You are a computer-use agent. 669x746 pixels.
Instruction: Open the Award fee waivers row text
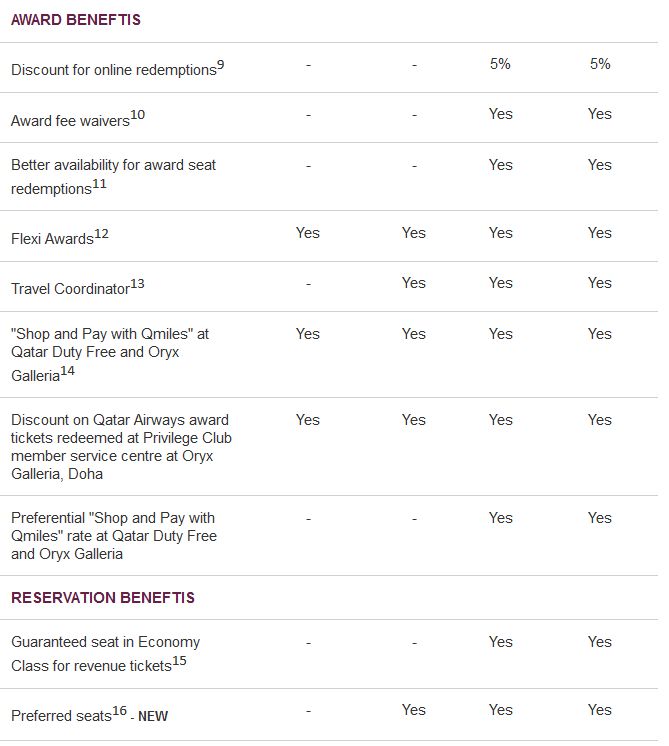pos(70,121)
